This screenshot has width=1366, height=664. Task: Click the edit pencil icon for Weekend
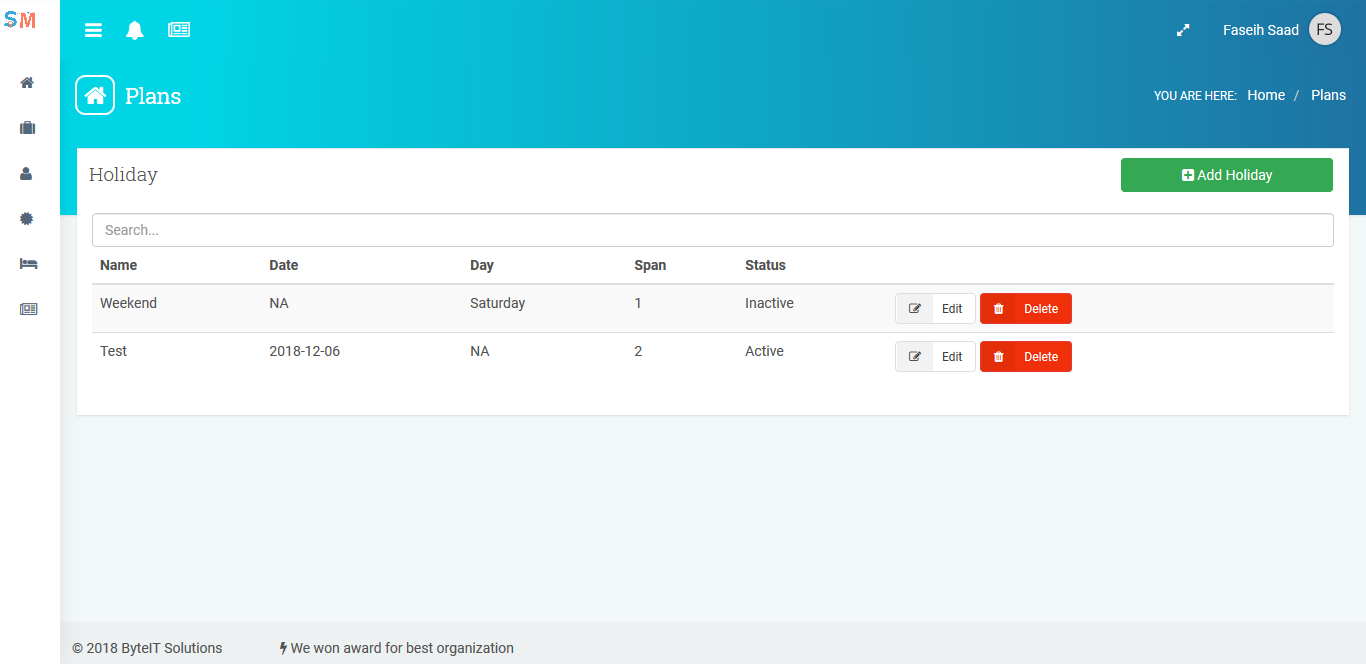(914, 309)
